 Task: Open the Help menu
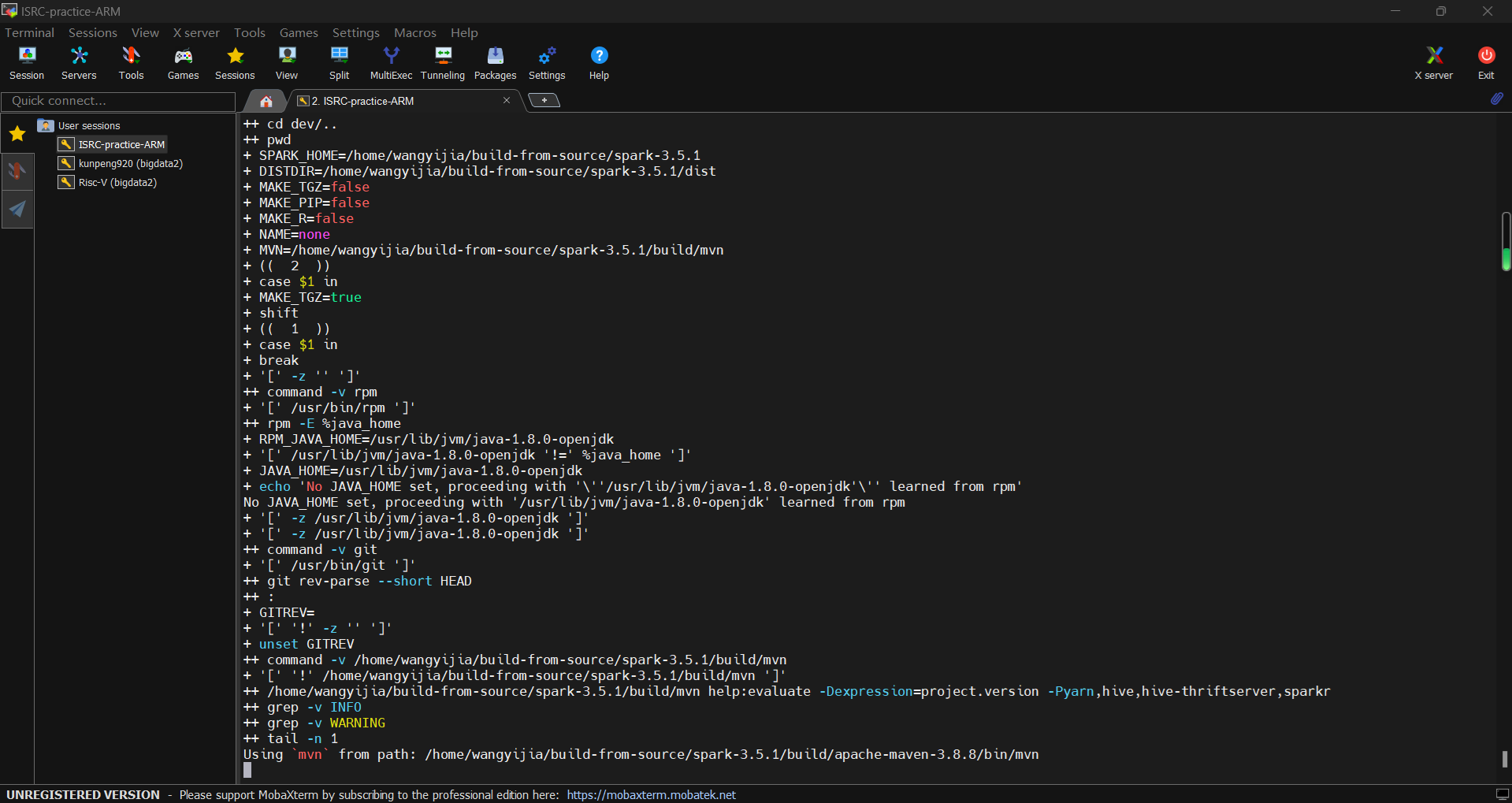tap(464, 32)
